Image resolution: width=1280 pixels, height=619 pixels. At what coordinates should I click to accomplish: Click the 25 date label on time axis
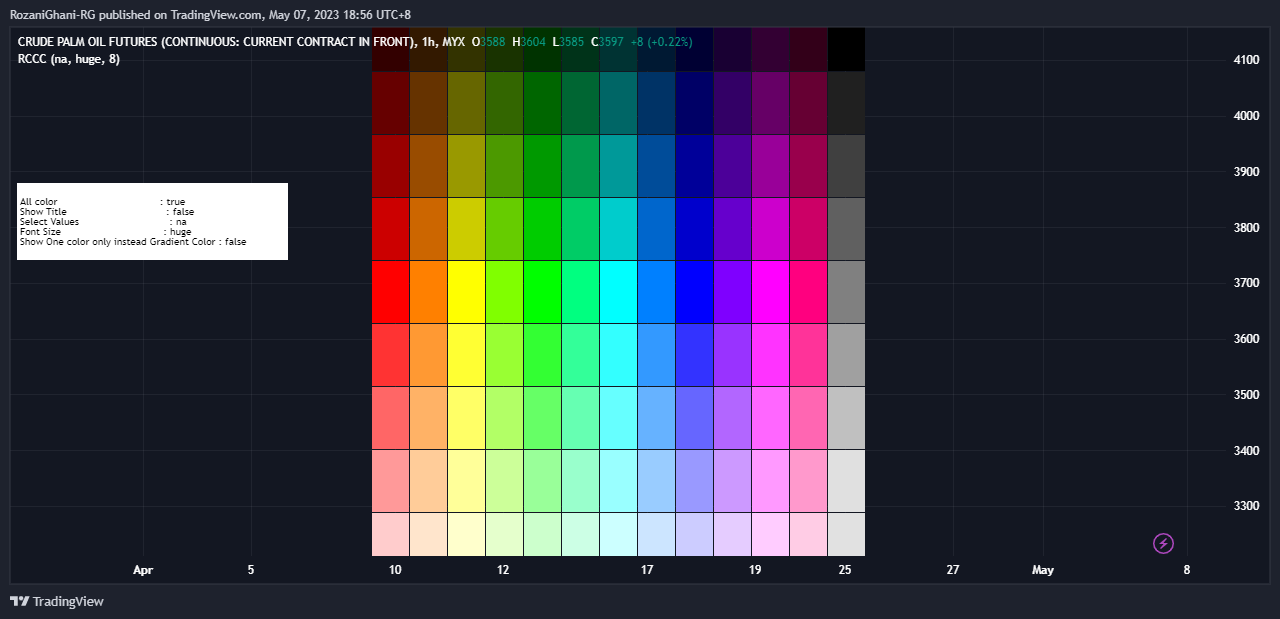845,570
